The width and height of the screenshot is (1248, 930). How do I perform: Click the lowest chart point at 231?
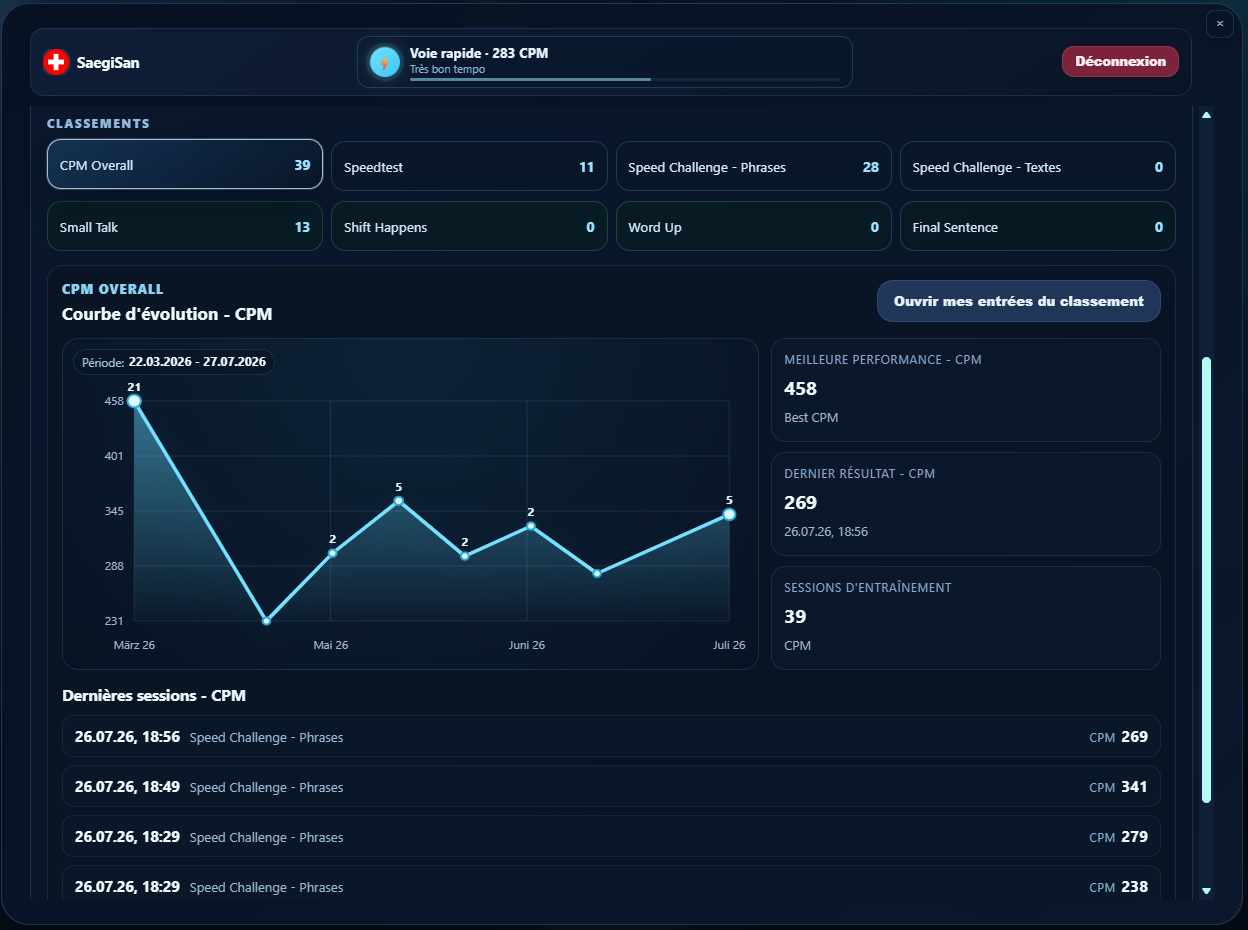(266, 621)
